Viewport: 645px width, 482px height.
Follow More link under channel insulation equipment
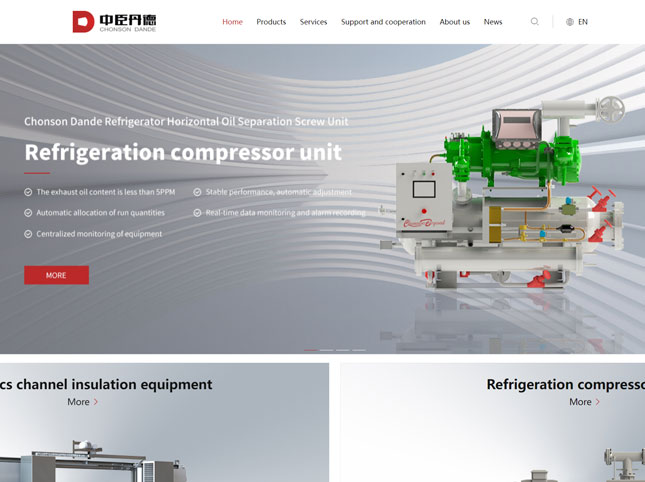point(83,402)
